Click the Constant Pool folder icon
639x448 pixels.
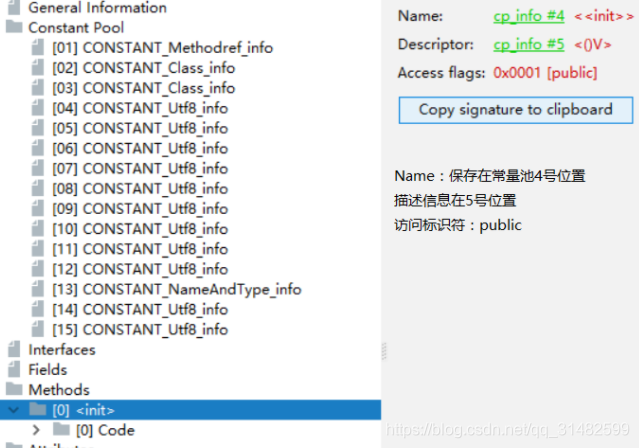click(x=14, y=27)
